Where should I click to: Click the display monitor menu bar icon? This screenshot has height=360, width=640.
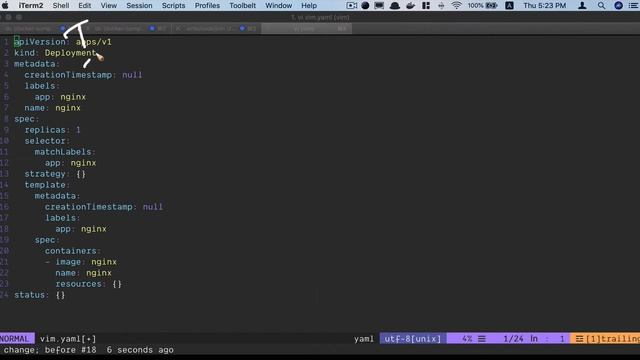(379, 5)
